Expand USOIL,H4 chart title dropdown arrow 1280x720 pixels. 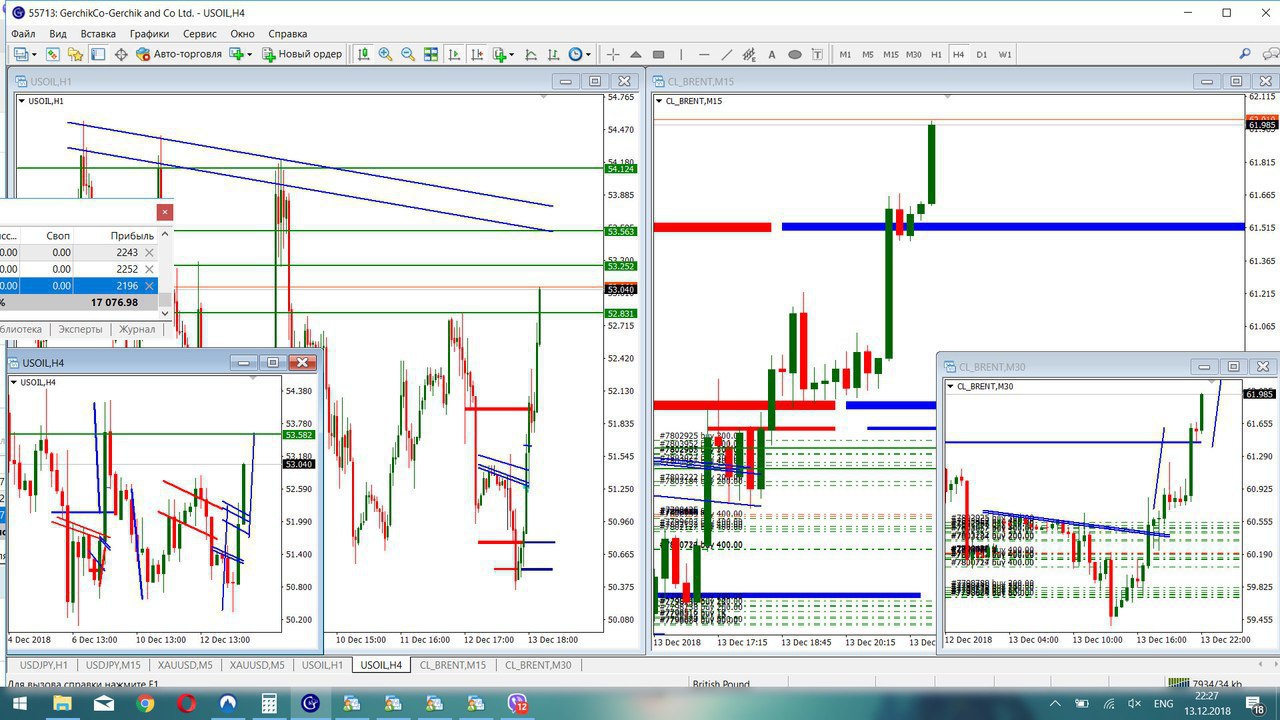pyautogui.click(x=14, y=382)
